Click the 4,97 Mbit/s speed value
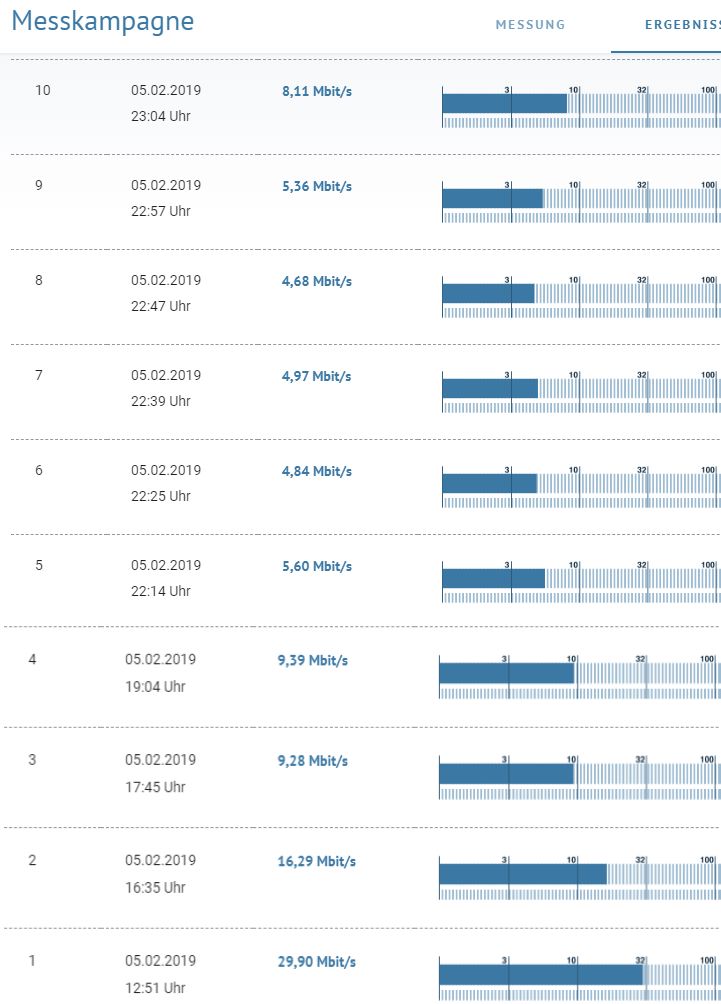 coord(317,376)
